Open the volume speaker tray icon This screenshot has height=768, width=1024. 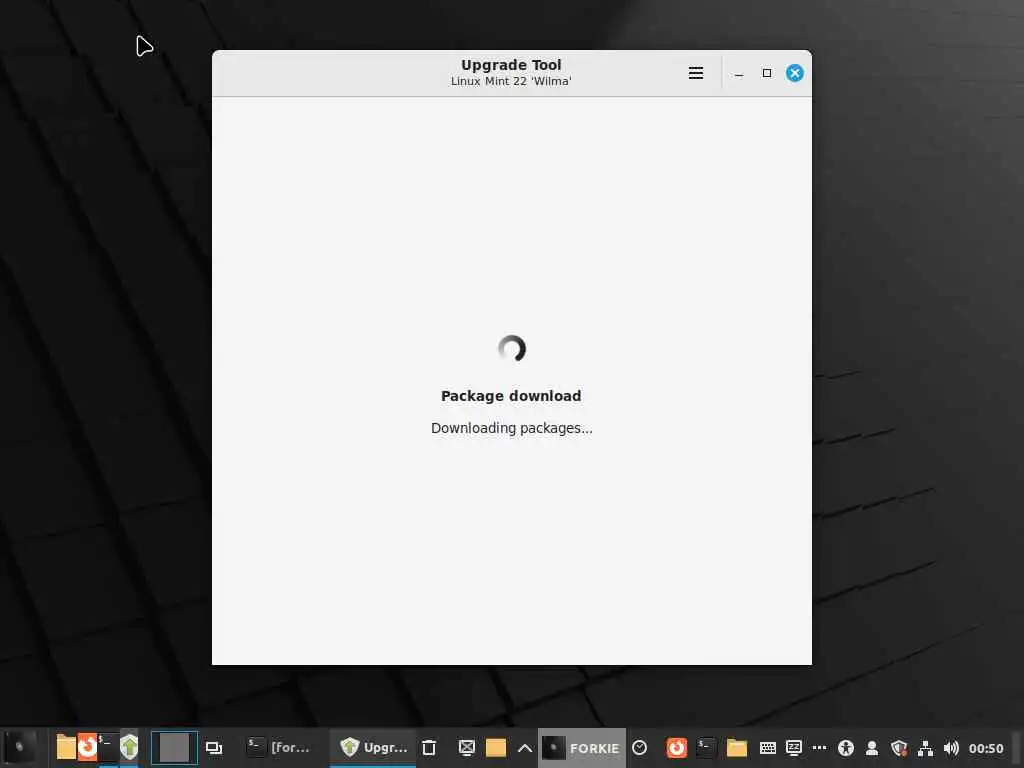[x=951, y=748]
